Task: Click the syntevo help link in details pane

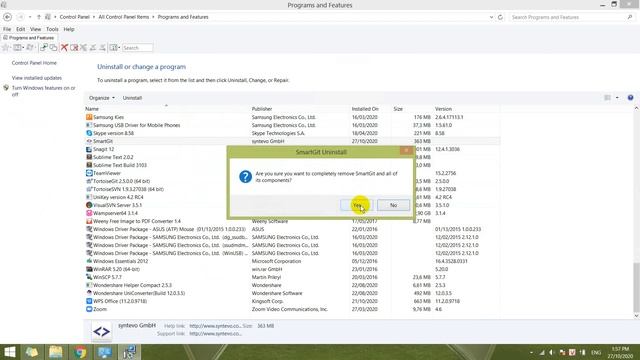Action: [215, 326]
